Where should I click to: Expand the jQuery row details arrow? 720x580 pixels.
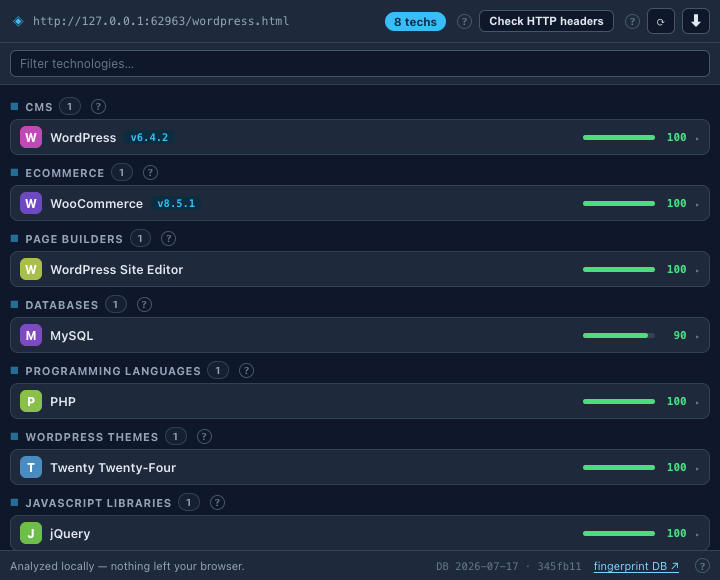pyautogui.click(x=697, y=535)
